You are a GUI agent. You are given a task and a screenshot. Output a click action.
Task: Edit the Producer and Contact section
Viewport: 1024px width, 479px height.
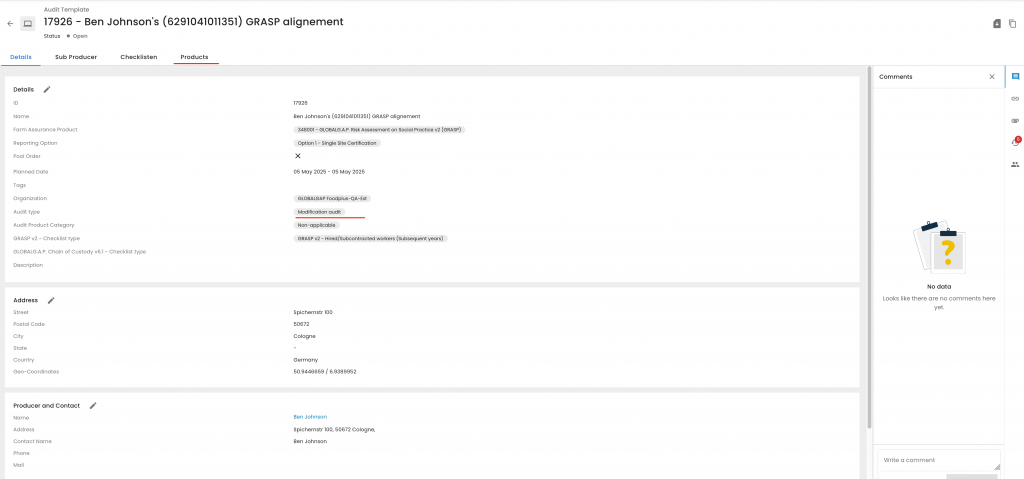click(x=93, y=405)
